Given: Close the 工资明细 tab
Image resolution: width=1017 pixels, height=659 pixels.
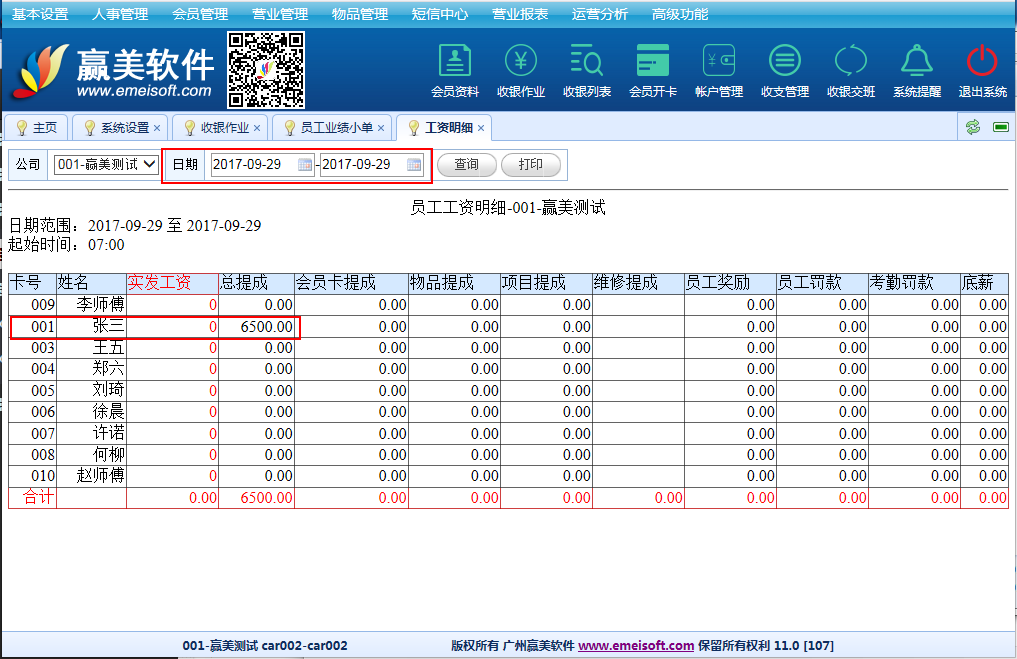Looking at the screenshot, I should (481, 128).
